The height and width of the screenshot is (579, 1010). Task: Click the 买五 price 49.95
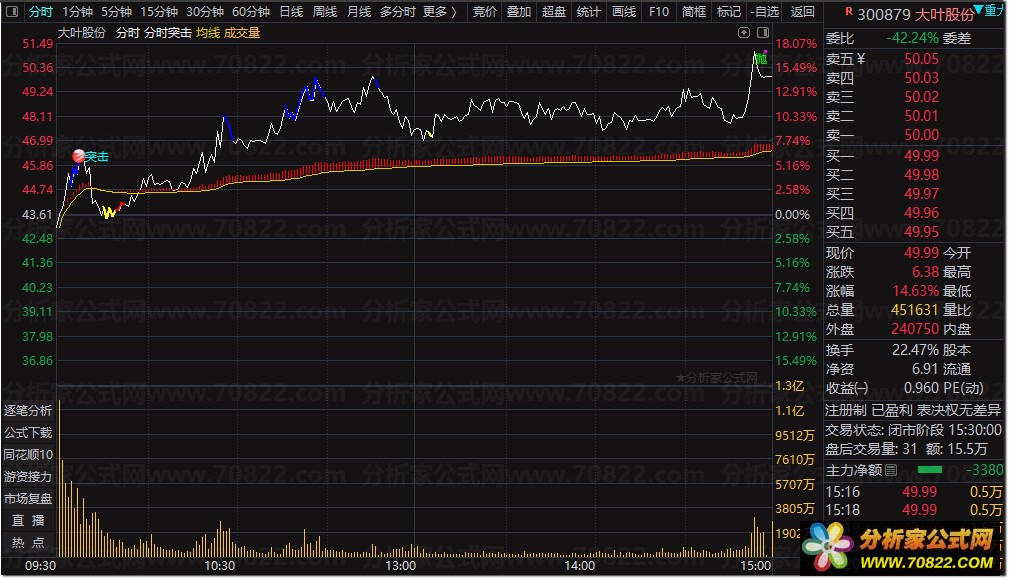(921, 232)
